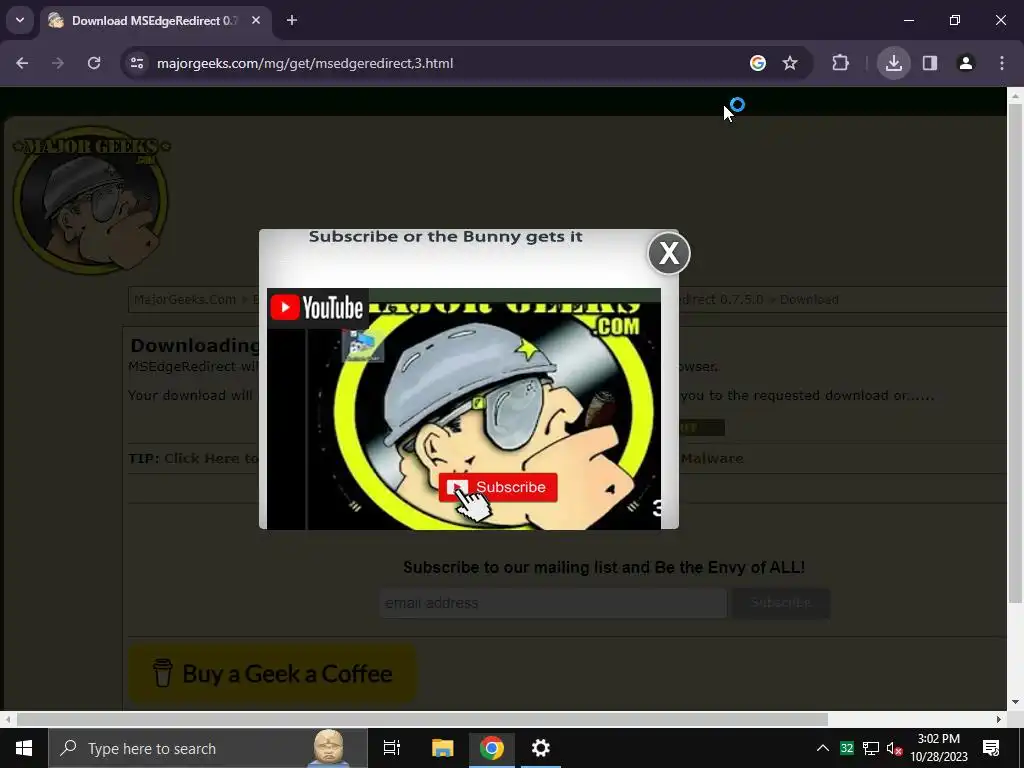Click the MajorGeeks.Com breadcrumb link

coord(185,300)
